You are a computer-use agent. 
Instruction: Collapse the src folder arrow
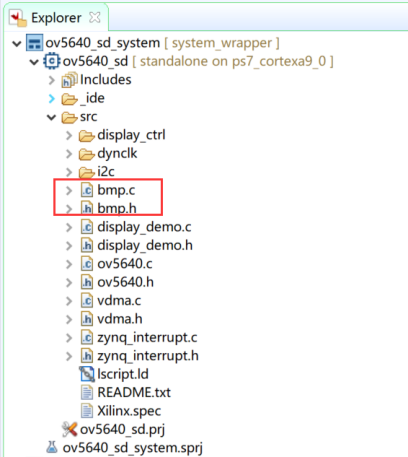pos(51,117)
